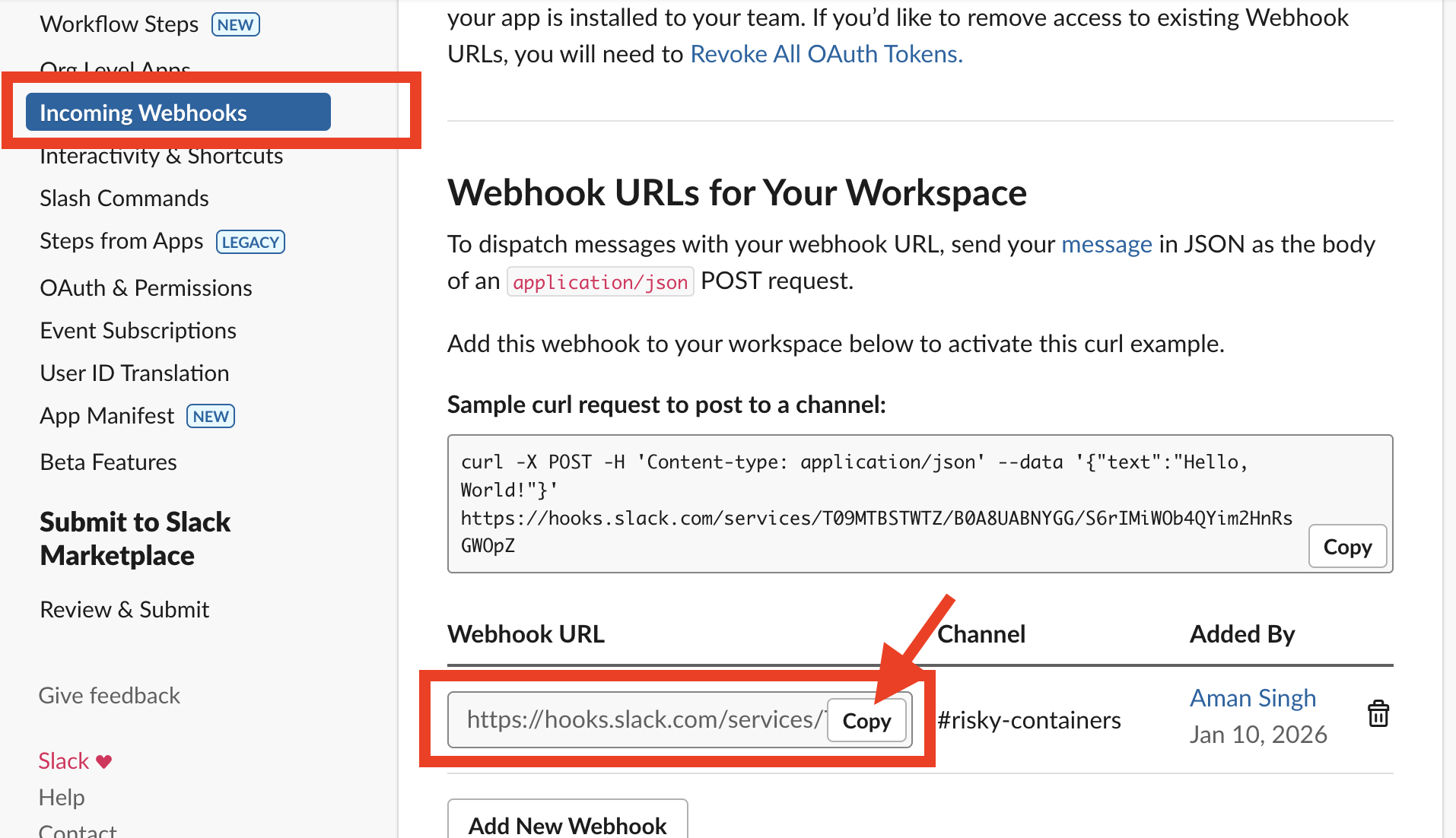Click the Give feedback link
1456x838 pixels.
[x=110, y=696]
